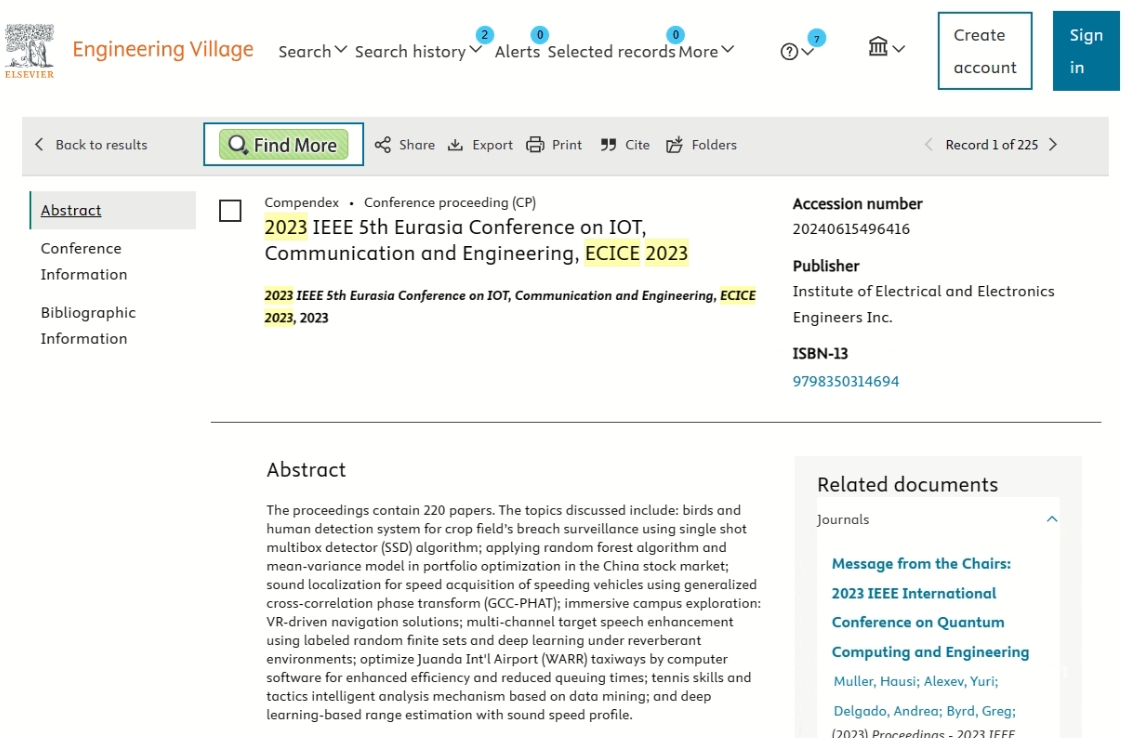The height and width of the screenshot is (738, 1124).
Task: Click the Search history count badge
Action: 485,34
